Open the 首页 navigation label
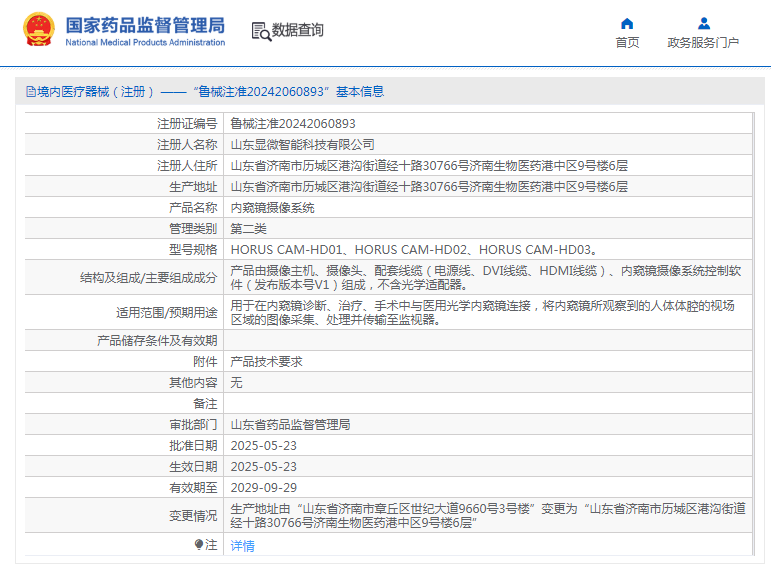 [627, 43]
